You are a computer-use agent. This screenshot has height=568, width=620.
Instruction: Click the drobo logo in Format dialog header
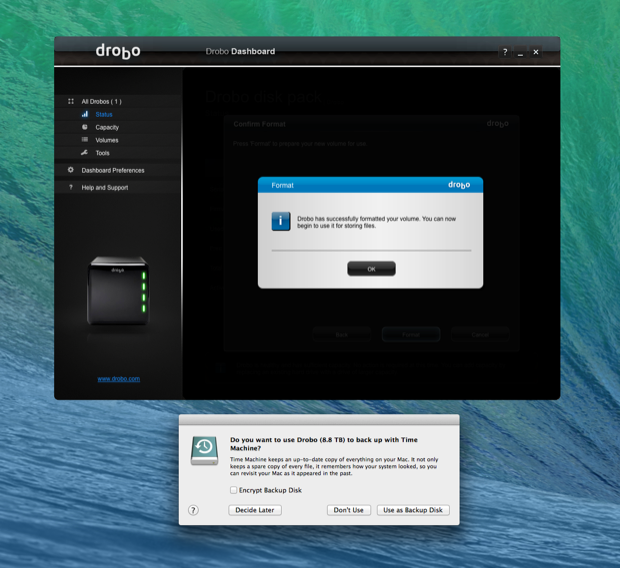(x=459, y=185)
